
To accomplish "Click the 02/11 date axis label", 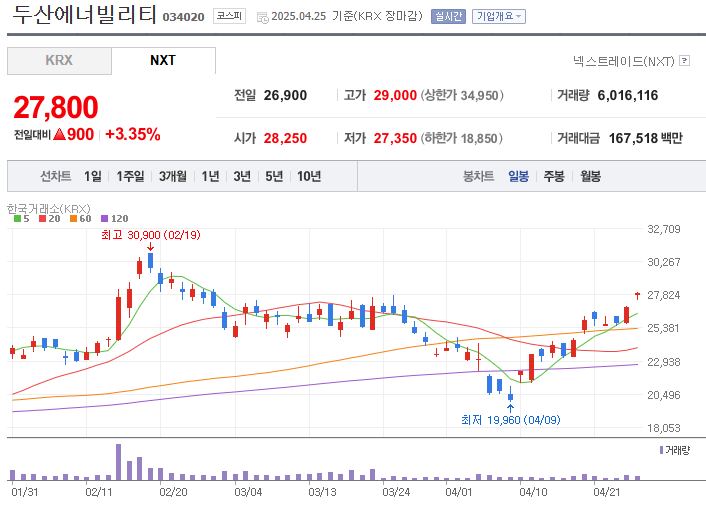I will (99, 492).
